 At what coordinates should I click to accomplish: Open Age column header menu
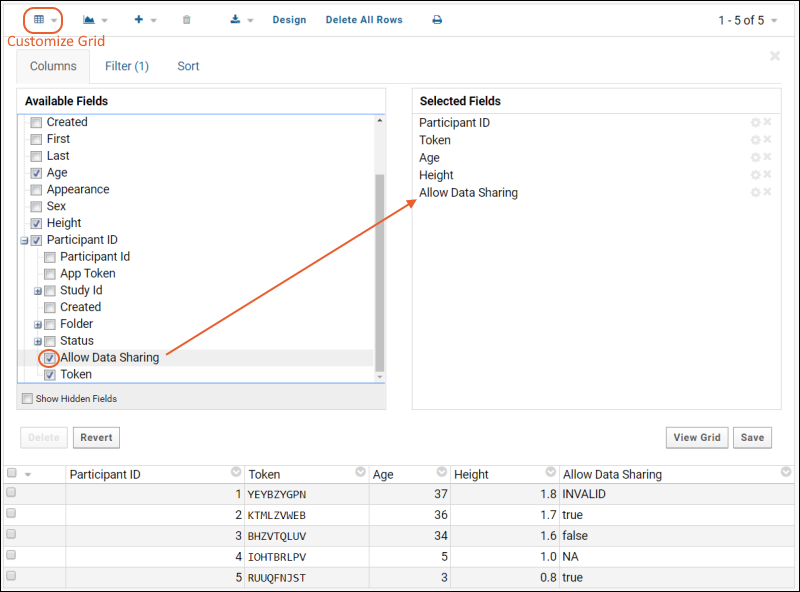coord(442,472)
